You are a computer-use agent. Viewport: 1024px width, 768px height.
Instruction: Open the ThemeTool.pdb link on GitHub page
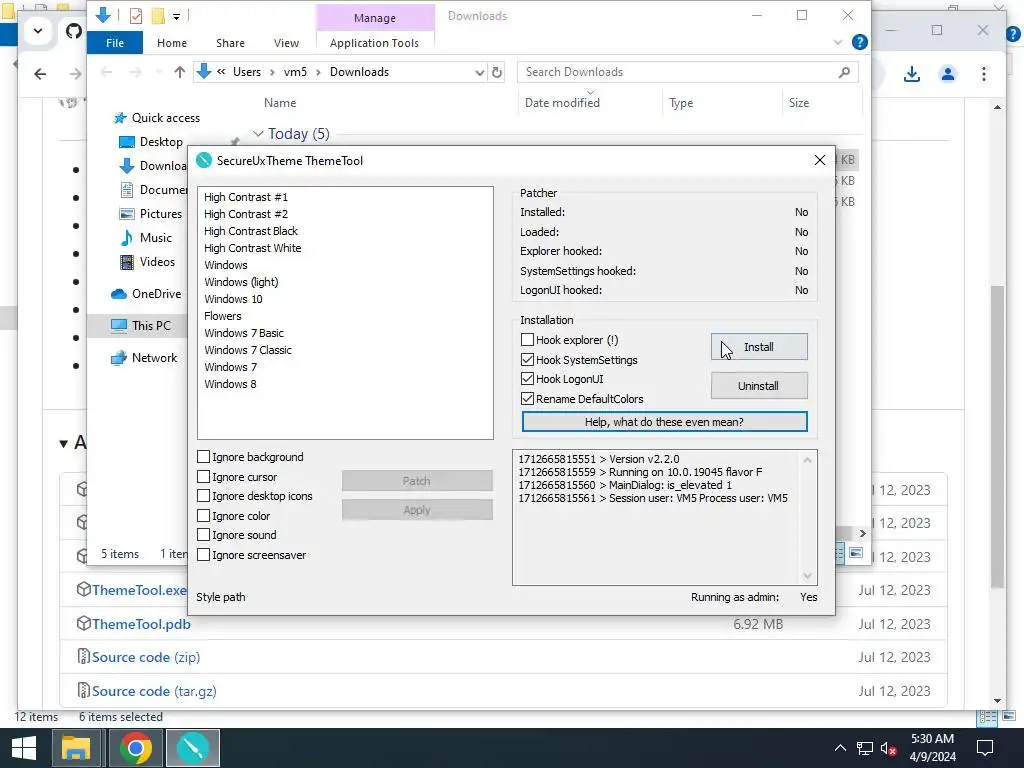click(x=141, y=624)
